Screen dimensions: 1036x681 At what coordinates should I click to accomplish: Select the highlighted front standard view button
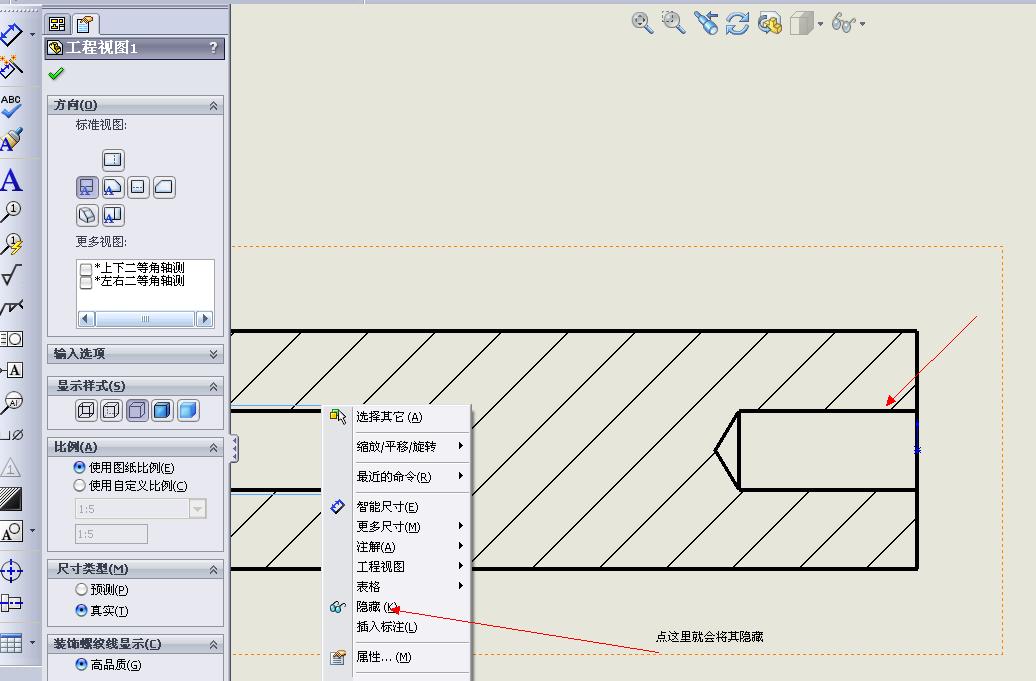pos(87,188)
